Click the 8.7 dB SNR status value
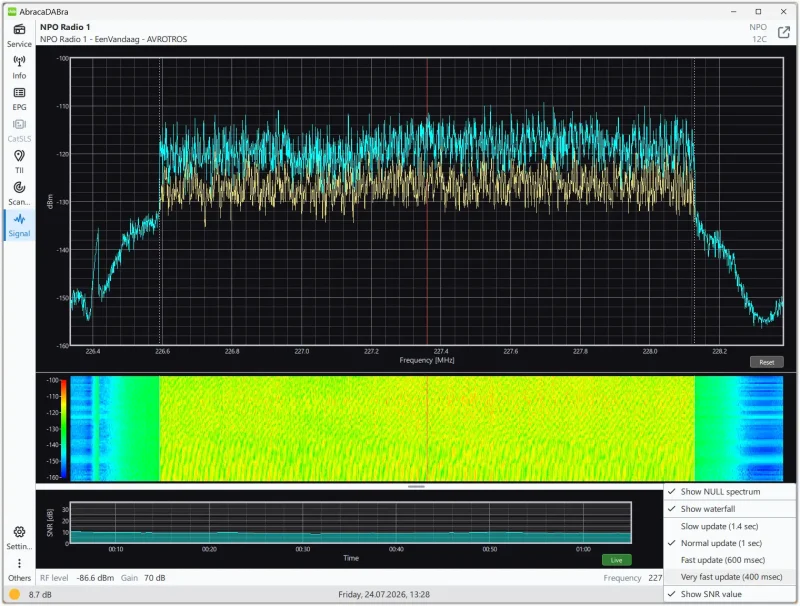This screenshot has width=800, height=606. [40, 595]
